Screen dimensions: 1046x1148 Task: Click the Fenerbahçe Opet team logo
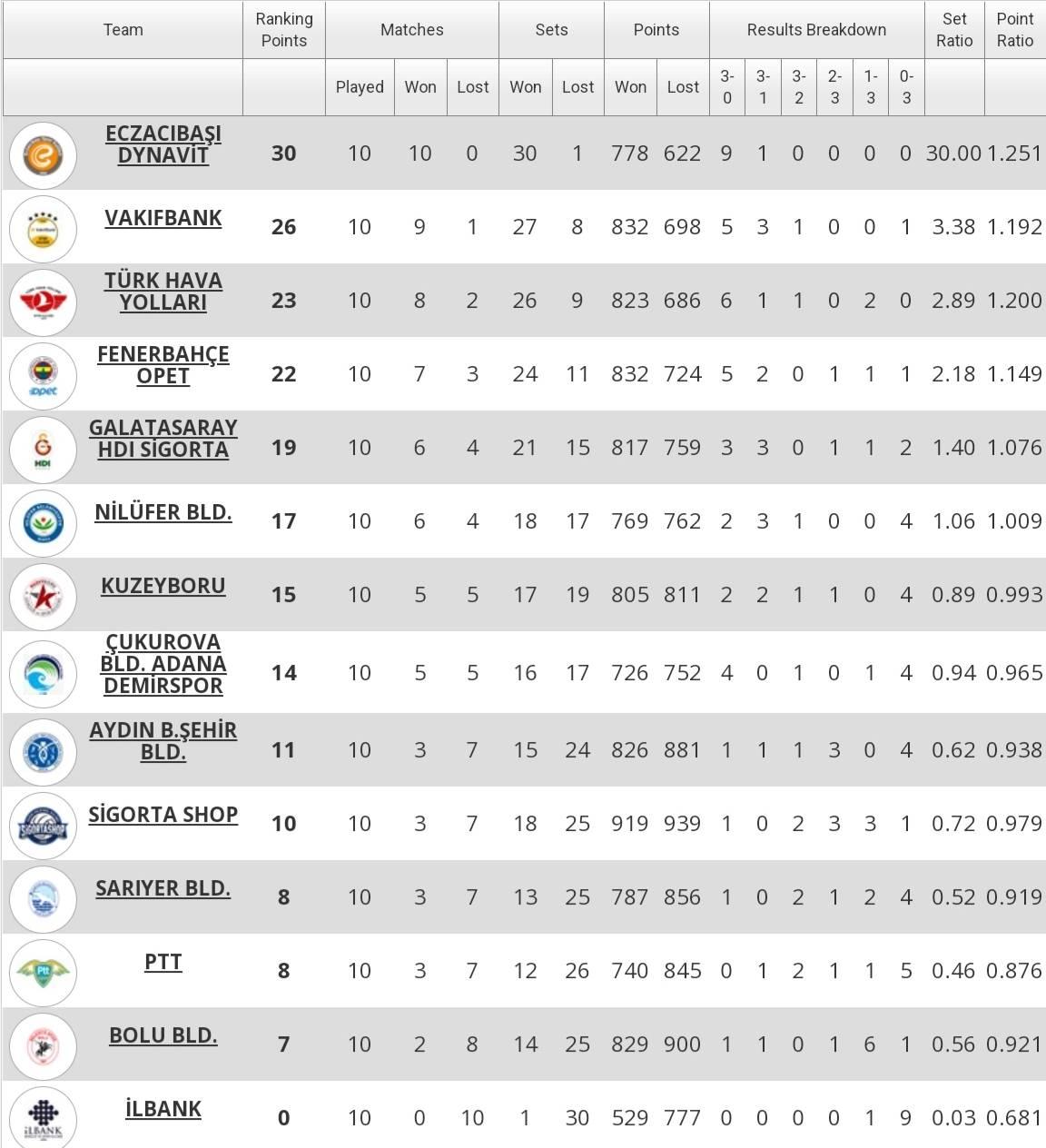[43, 376]
